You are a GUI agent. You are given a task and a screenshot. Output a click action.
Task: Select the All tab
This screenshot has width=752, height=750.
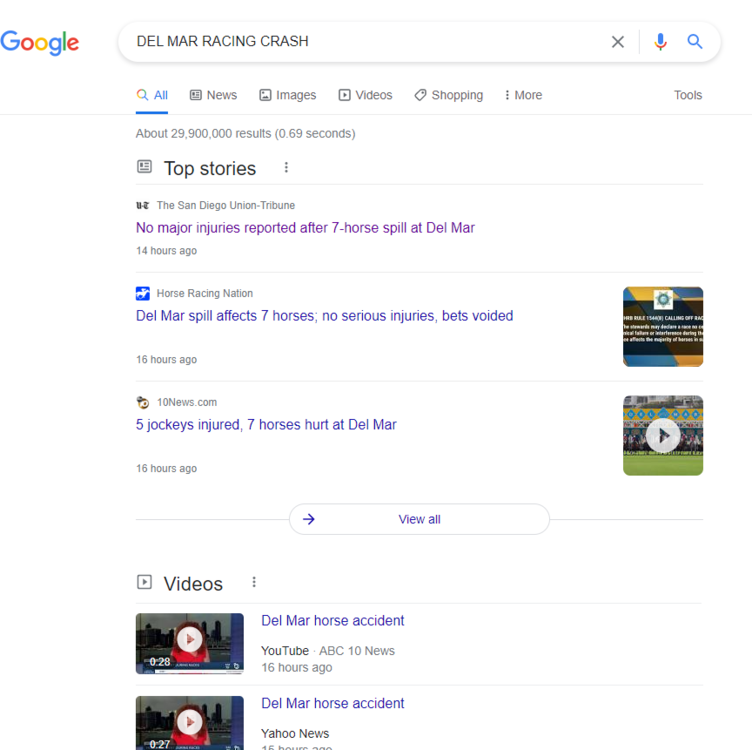152,95
